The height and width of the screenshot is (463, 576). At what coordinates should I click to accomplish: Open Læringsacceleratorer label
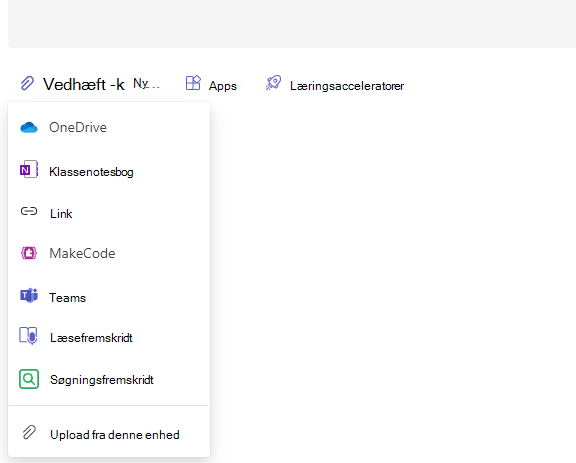347,86
